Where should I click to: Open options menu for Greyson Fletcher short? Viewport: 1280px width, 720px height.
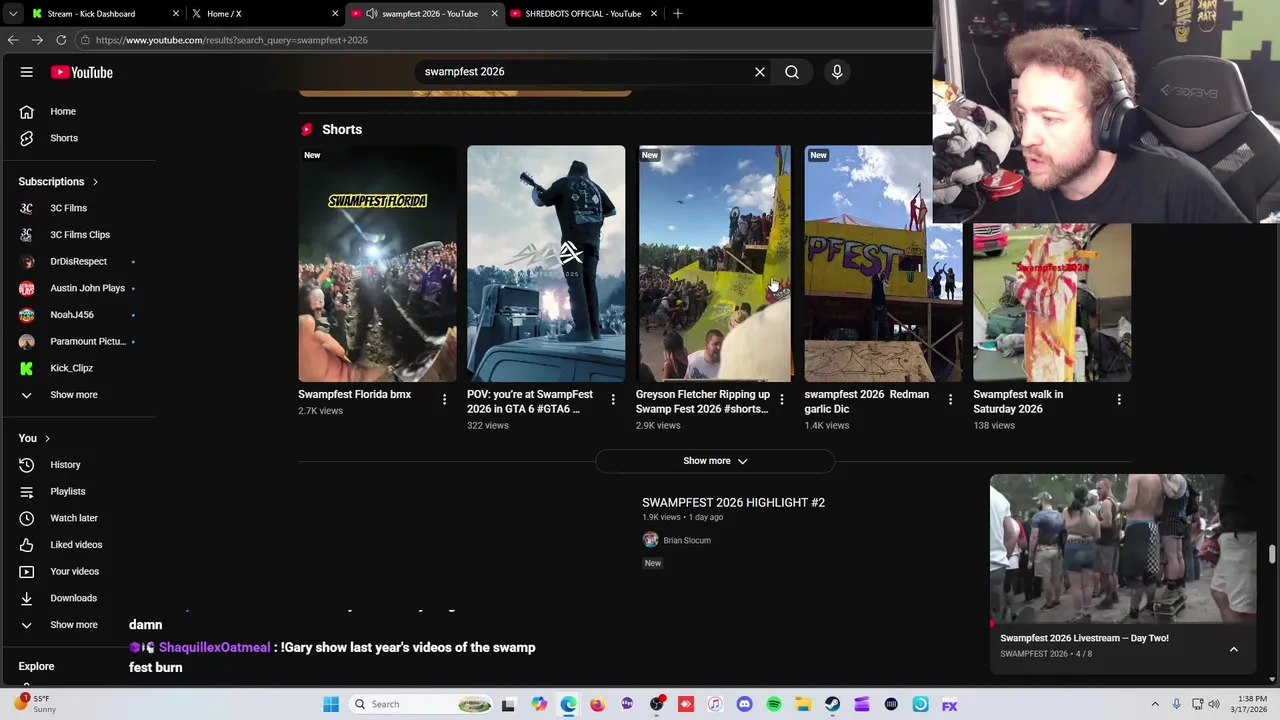(x=782, y=399)
